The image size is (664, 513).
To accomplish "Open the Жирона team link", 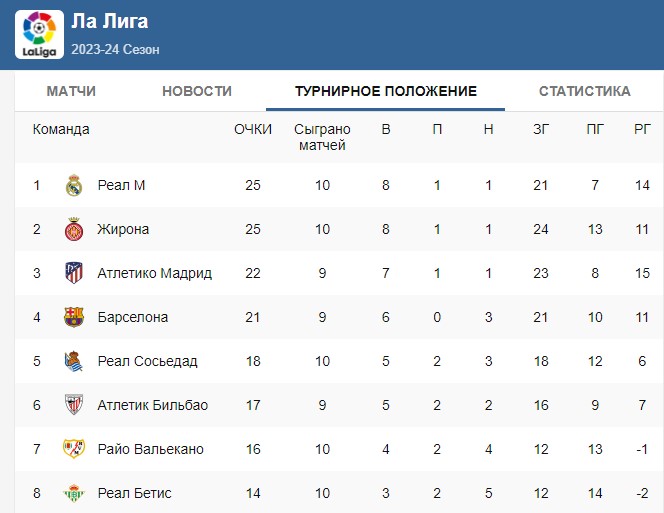I will 123,229.
